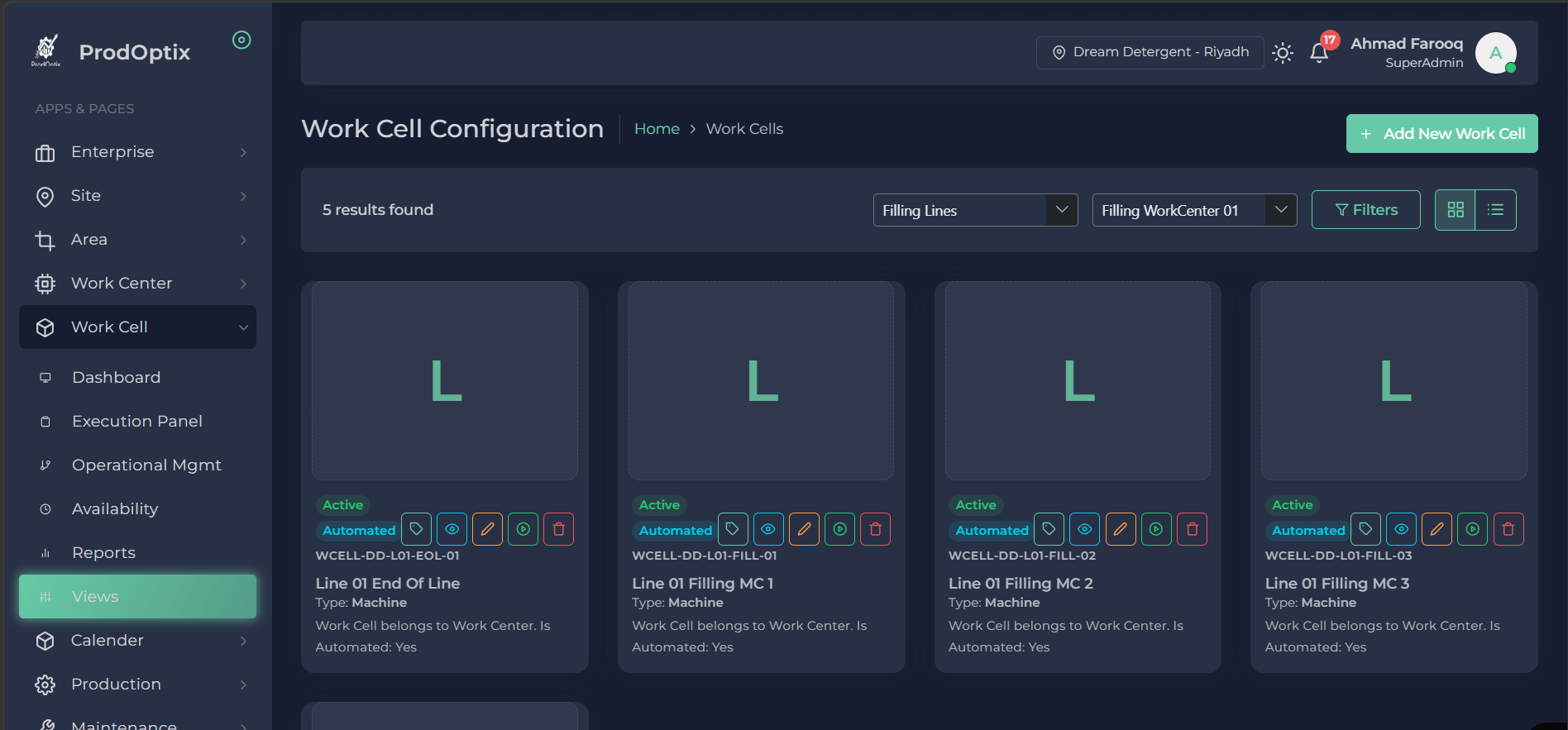Edit Line 01 Filling MC 2 with pencil icon
Viewport: 1568px width, 730px height.
[1120, 529]
